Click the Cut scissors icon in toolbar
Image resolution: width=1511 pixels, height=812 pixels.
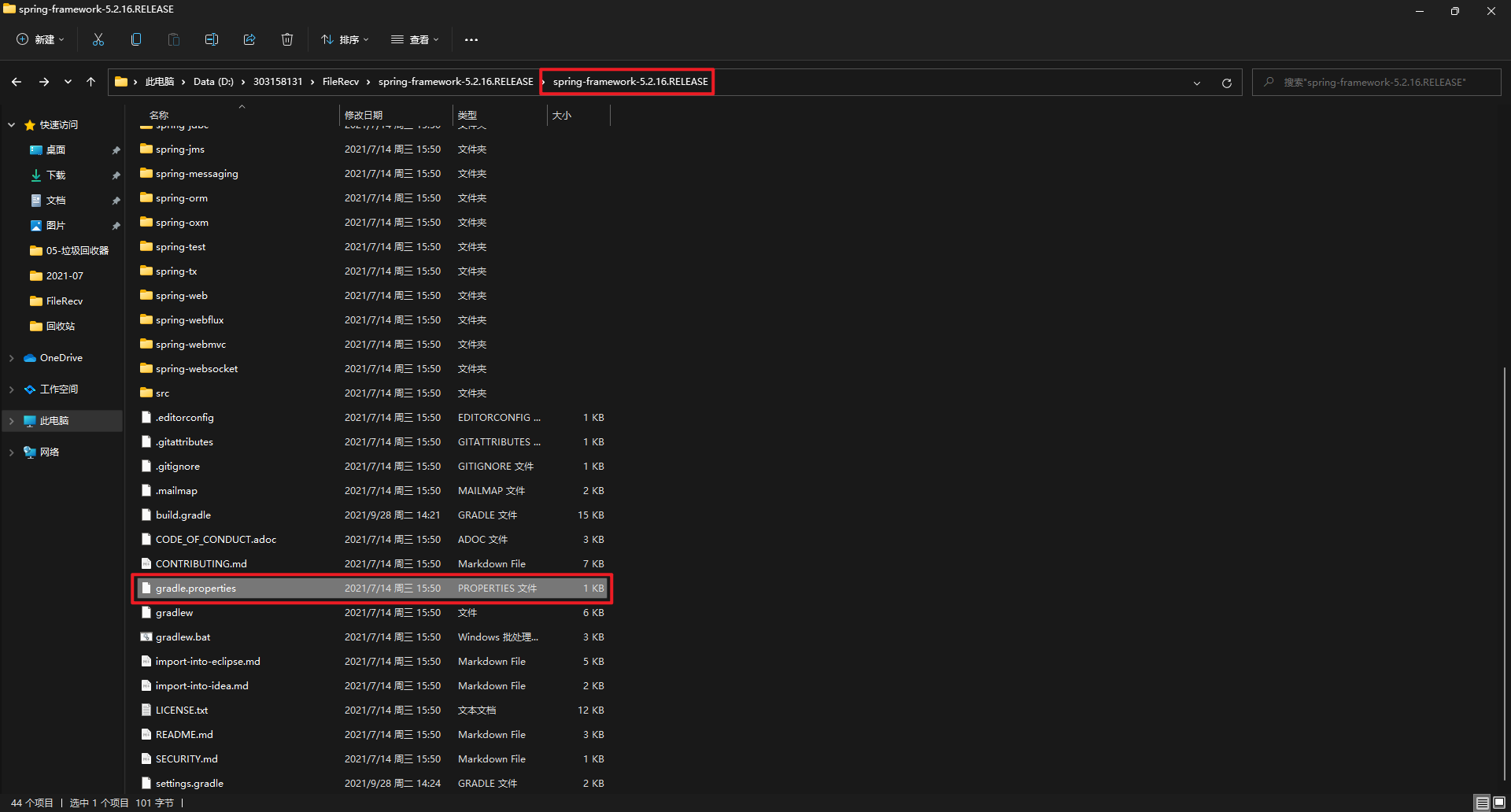(98, 39)
